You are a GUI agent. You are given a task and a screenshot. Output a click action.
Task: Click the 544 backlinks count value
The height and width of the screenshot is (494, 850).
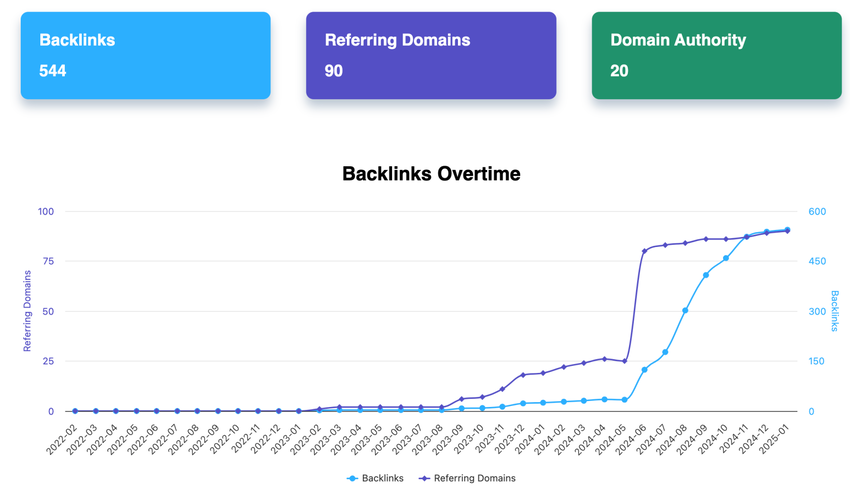click(x=53, y=71)
